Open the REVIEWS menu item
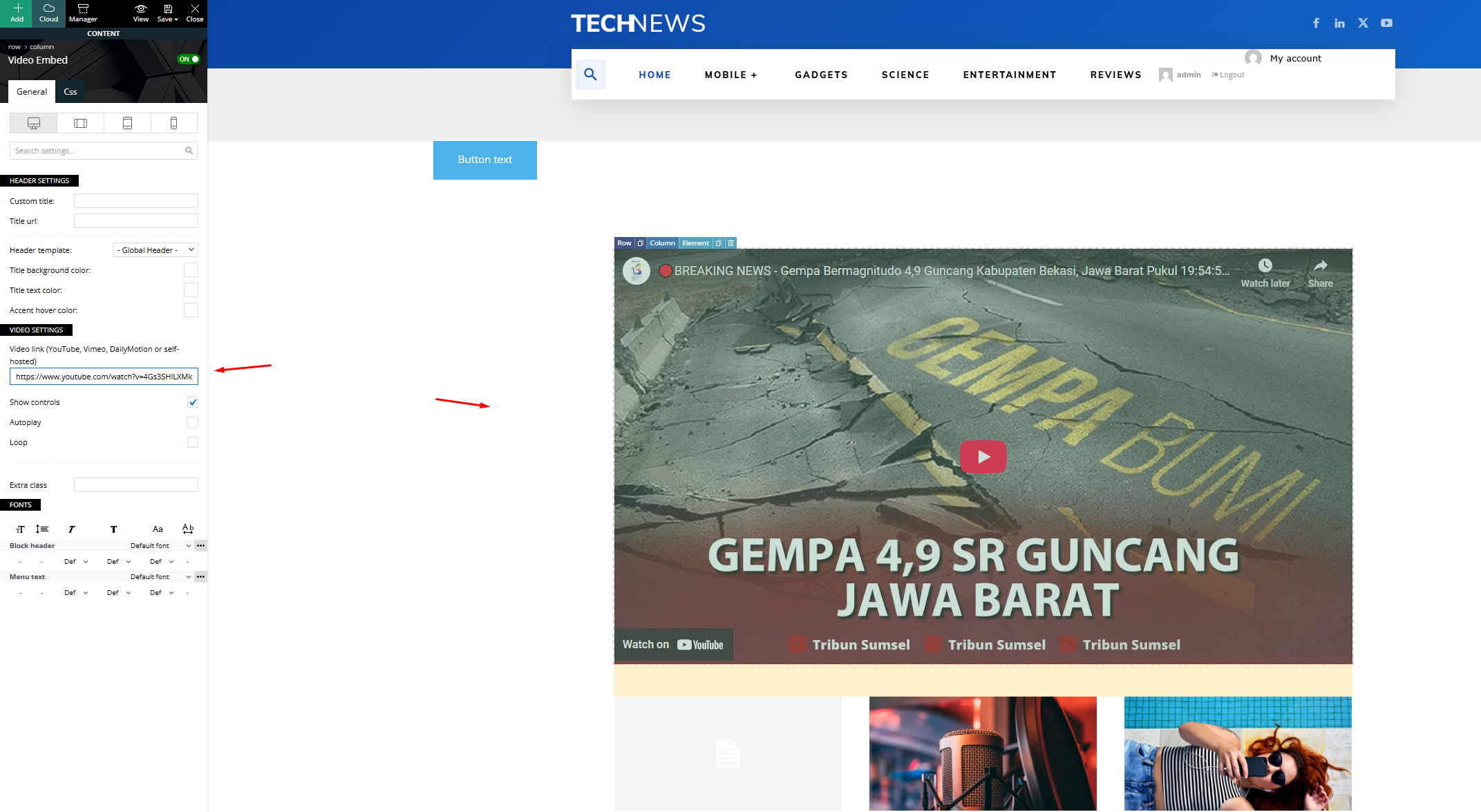 (x=1115, y=75)
